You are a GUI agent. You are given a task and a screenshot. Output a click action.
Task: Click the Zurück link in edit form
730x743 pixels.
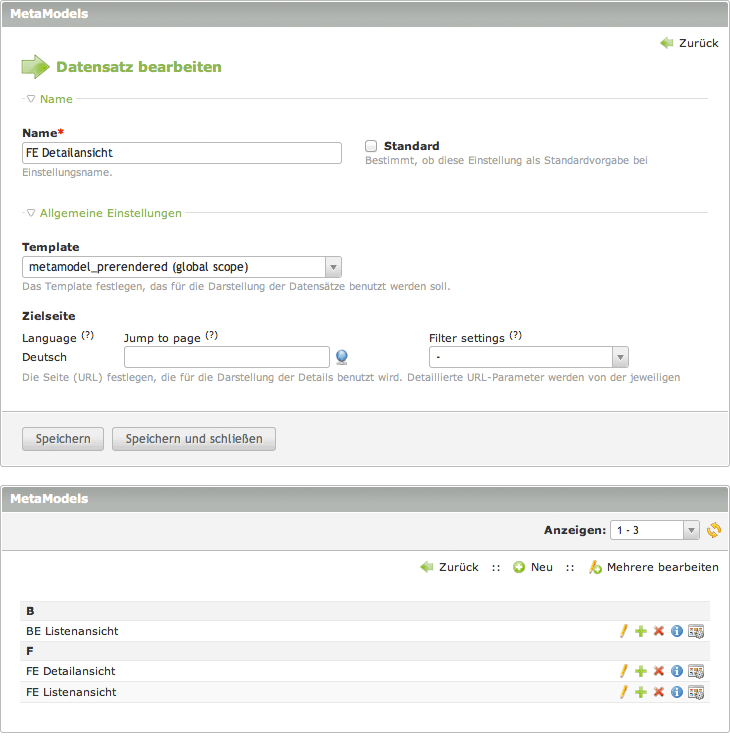click(689, 43)
